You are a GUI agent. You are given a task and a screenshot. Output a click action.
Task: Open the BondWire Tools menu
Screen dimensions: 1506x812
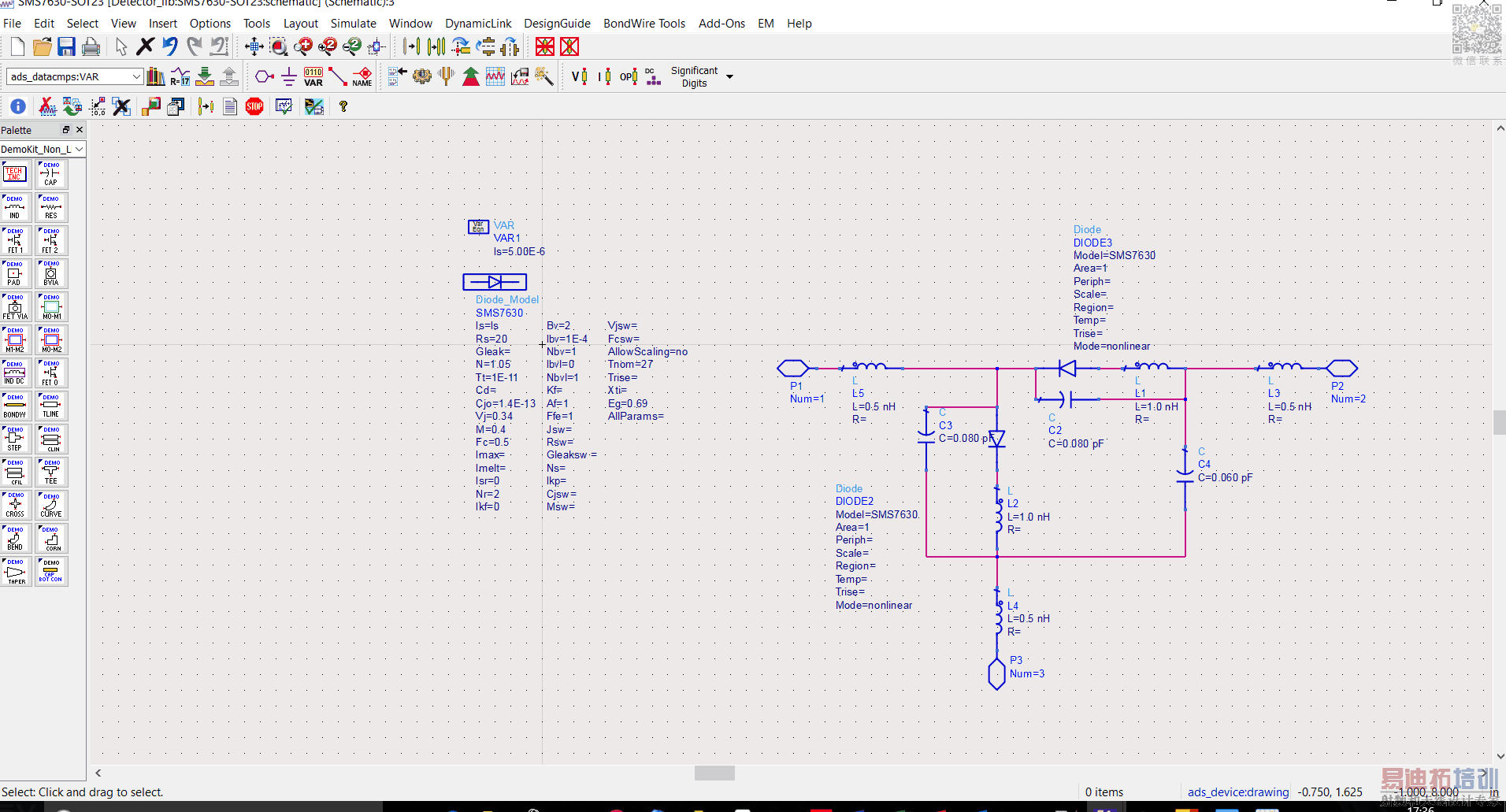tap(644, 24)
